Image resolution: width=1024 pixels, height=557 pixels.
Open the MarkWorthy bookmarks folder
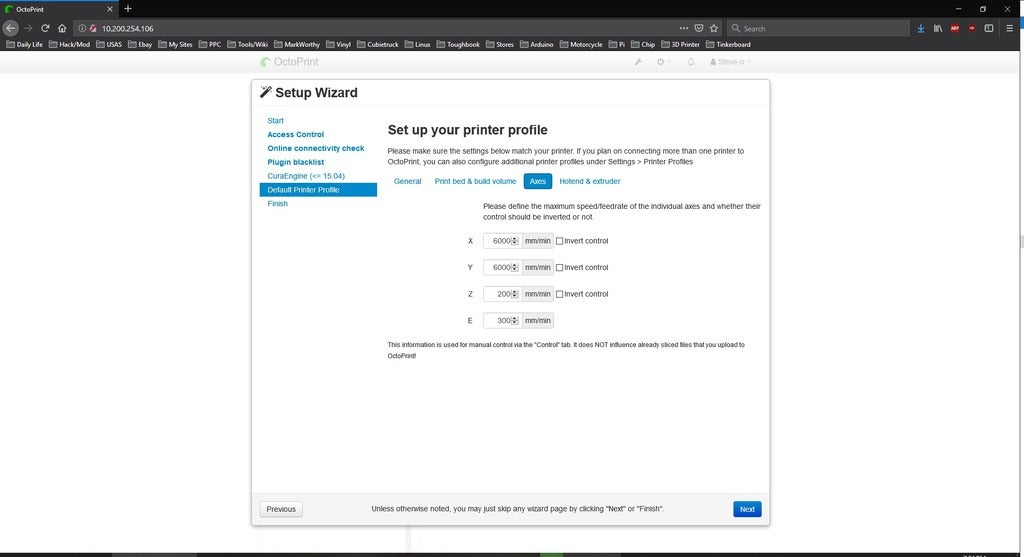297,44
